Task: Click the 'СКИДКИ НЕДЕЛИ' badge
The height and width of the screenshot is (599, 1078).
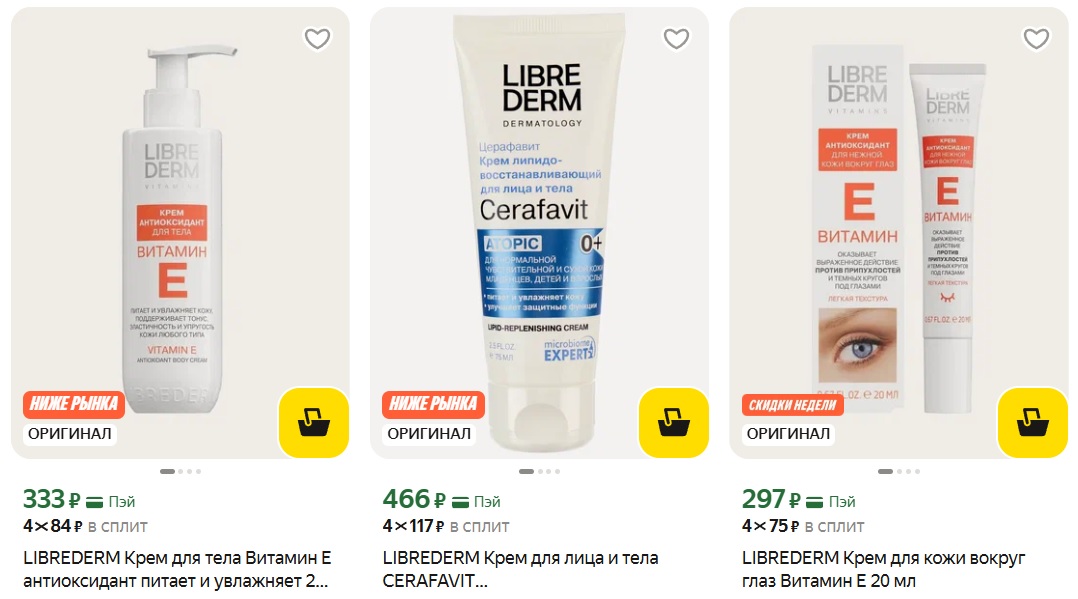Action: (x=792, y=405)
